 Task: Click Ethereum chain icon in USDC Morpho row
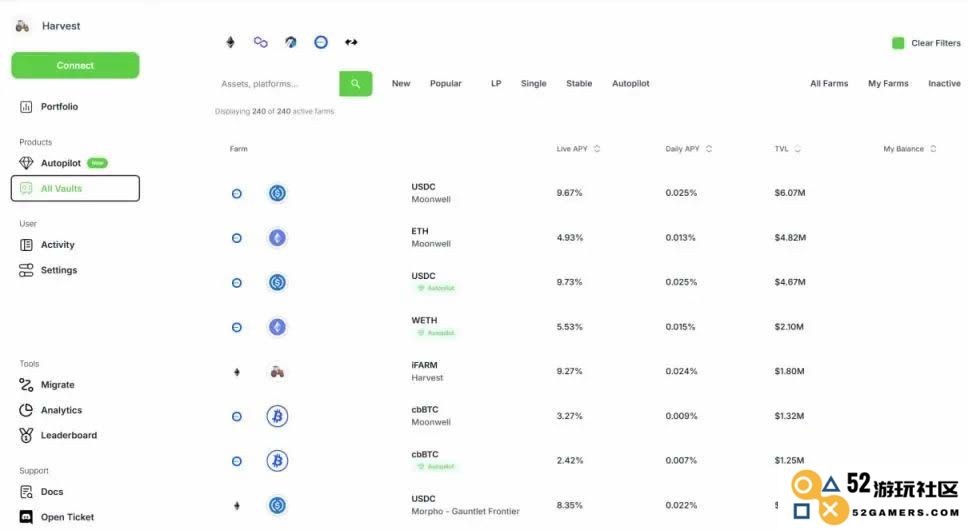236,506
